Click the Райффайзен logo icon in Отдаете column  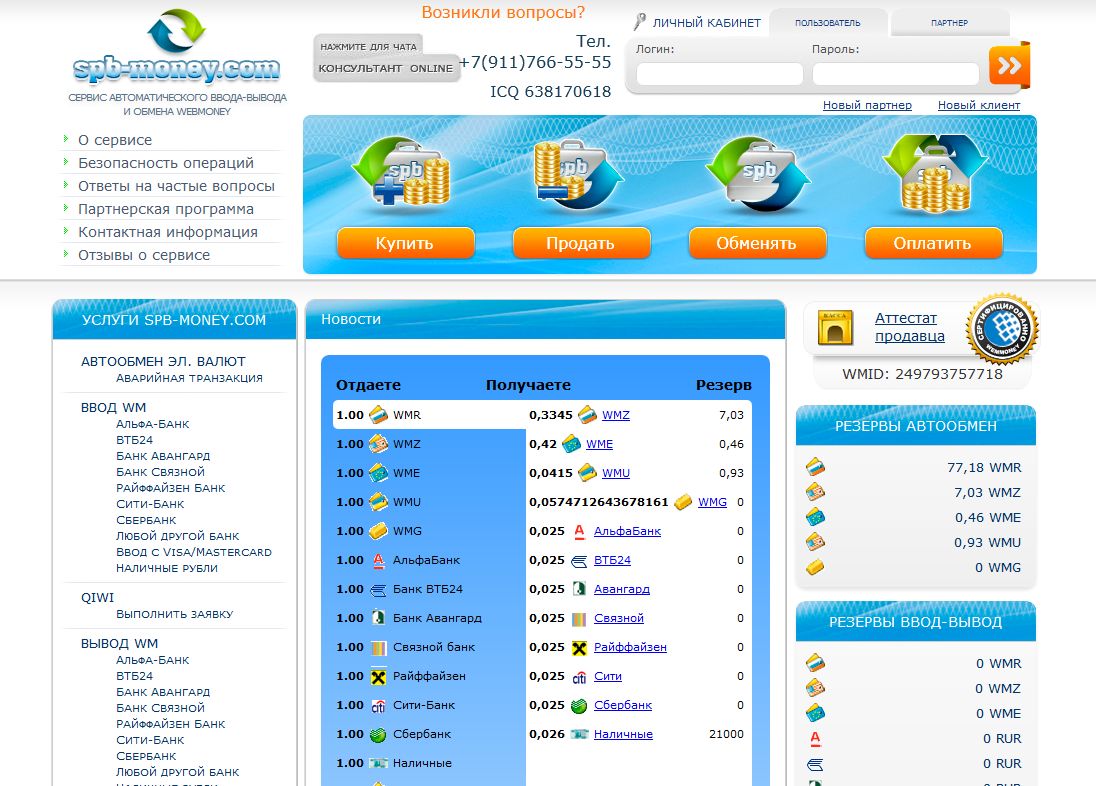(378, 677)
